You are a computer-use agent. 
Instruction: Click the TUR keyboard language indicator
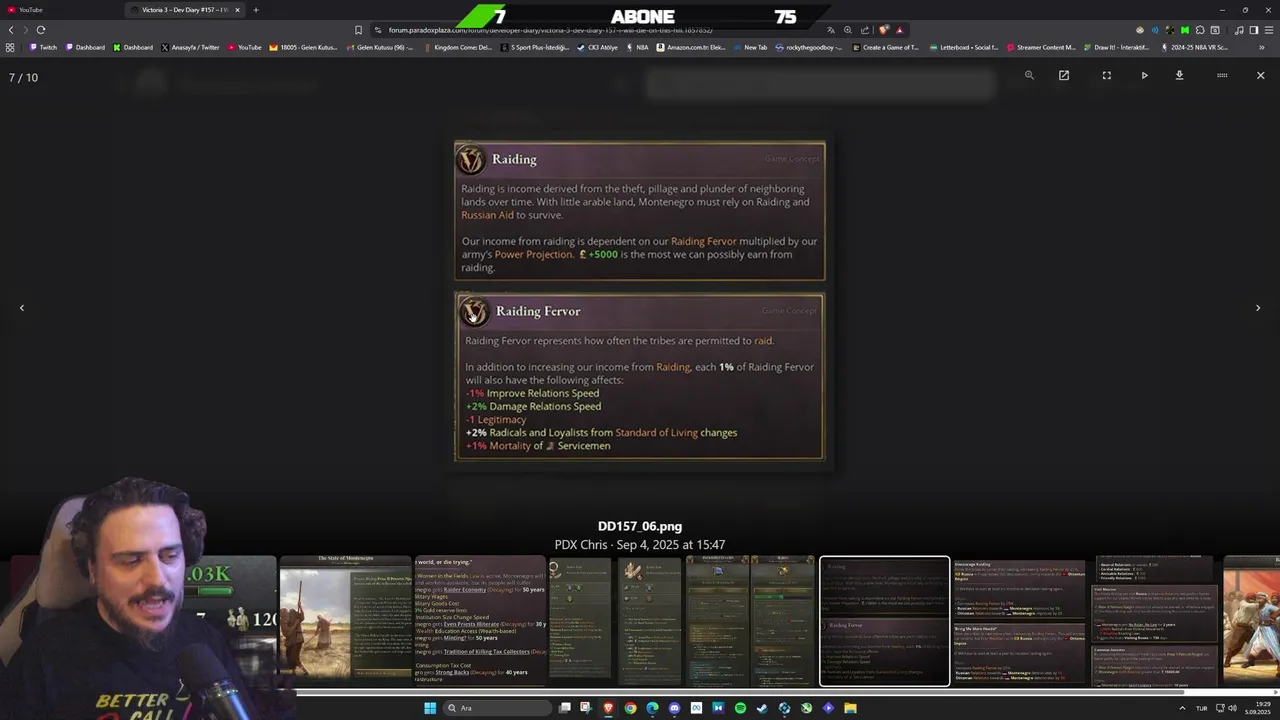1202,708
